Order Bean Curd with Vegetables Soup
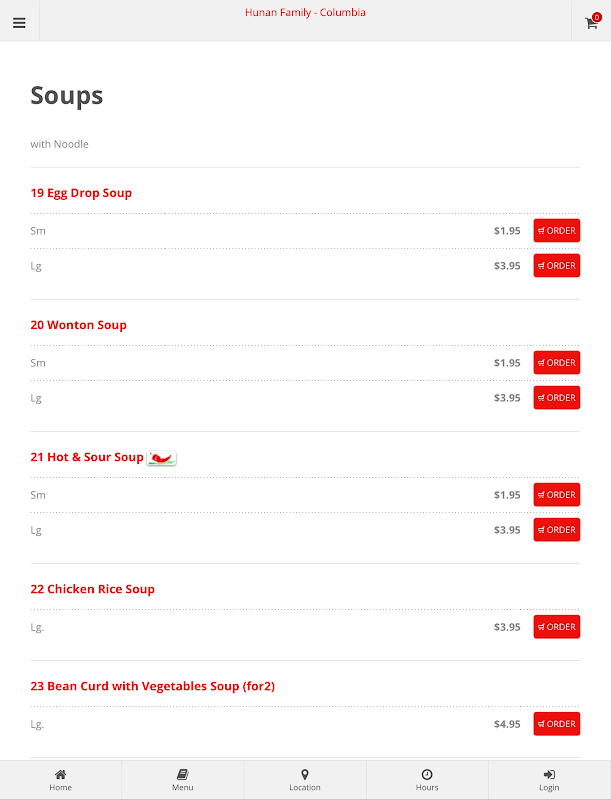 [x=556, y=724]
